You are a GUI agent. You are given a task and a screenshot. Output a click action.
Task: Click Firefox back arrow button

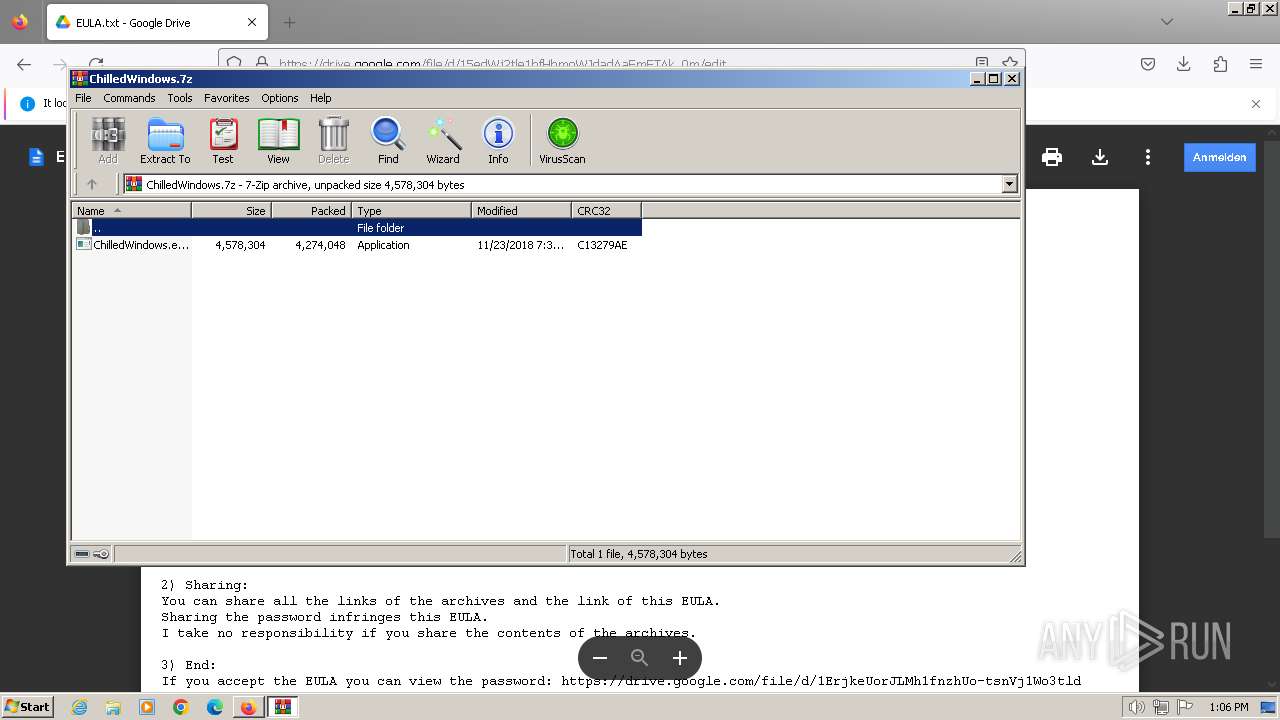24,64
